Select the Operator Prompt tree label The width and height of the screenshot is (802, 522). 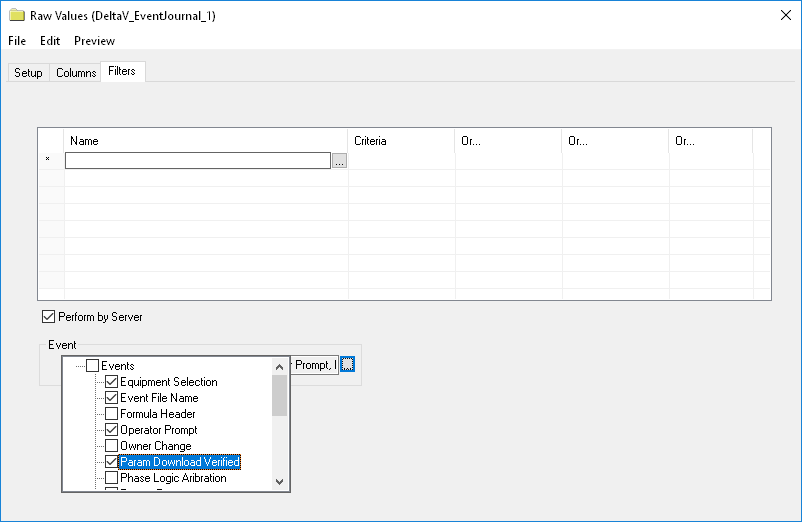(159, 430)
